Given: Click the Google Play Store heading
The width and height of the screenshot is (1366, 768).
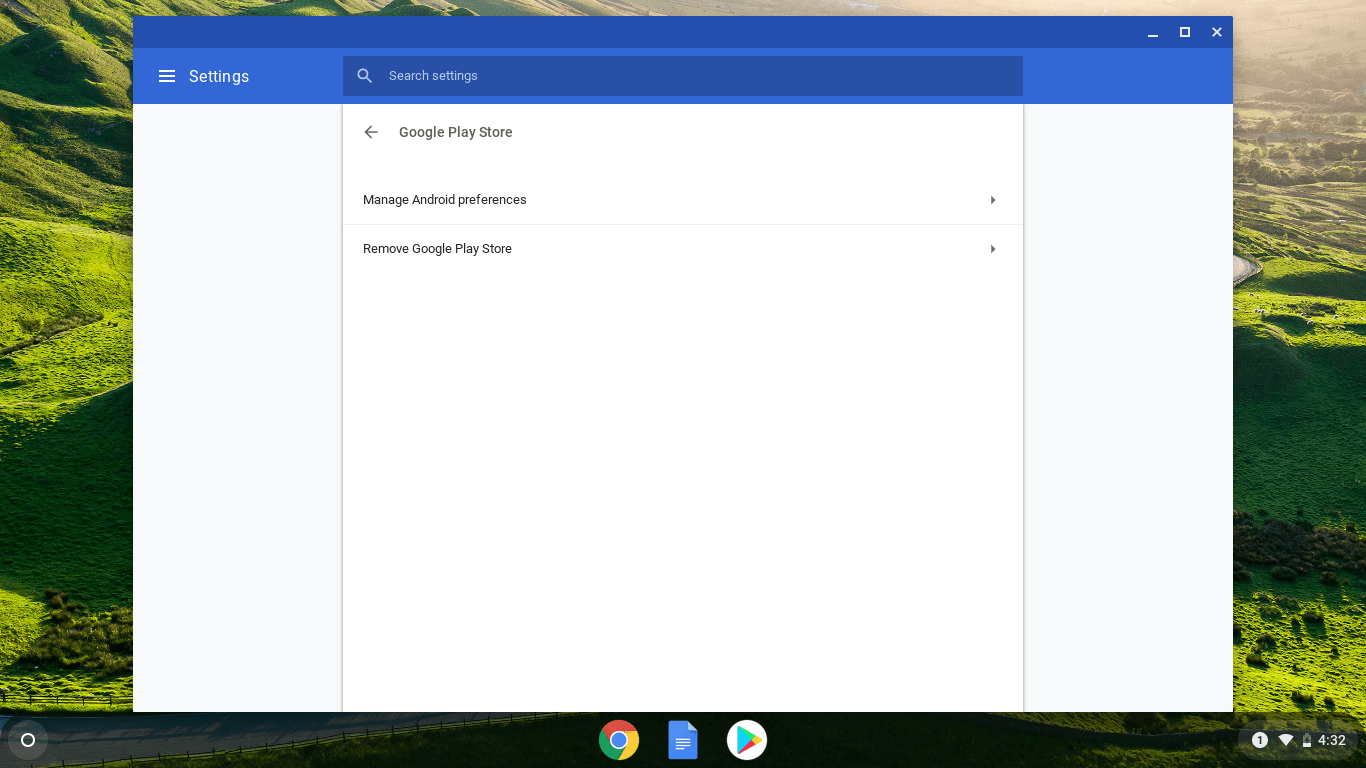Looking at the screenshot, I should pos(456,132).
